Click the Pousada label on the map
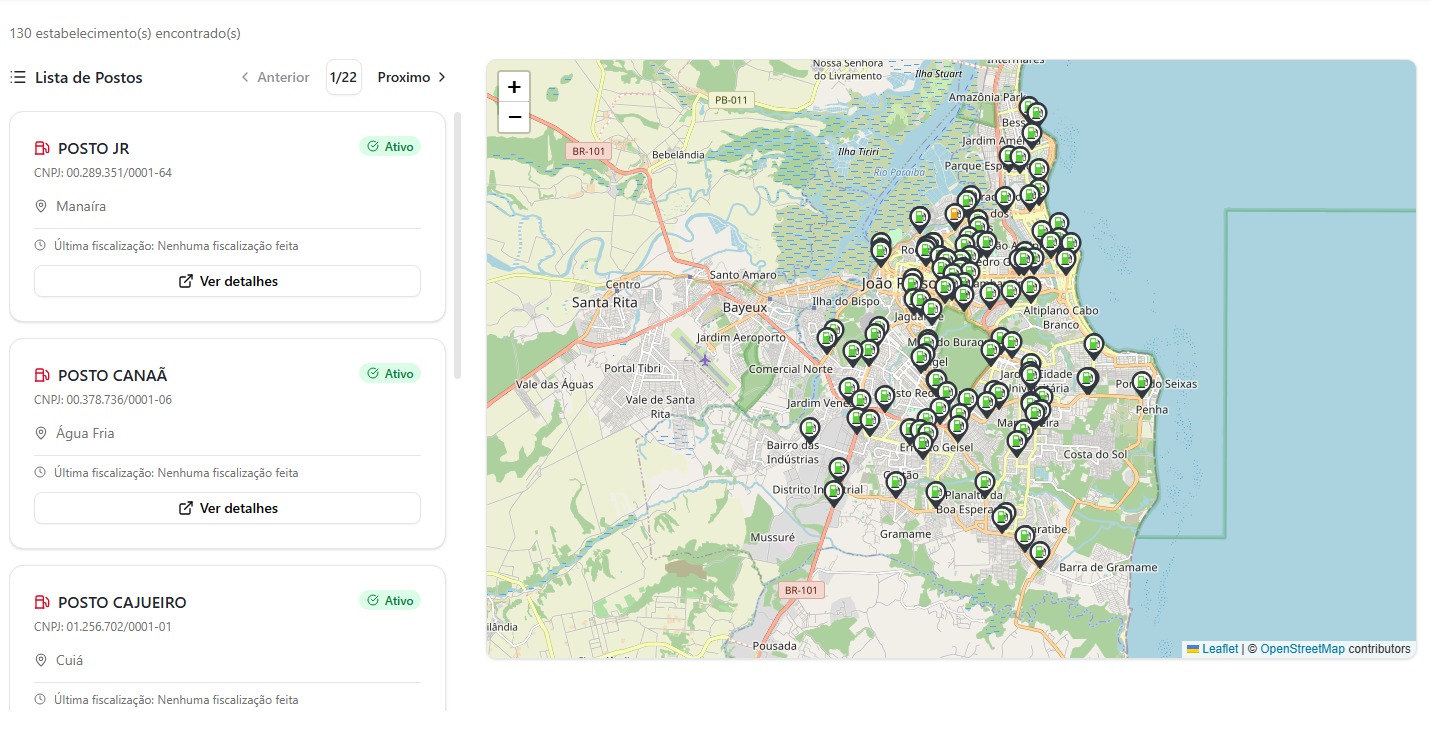This screenshot has height=731, width=1431. [774, 646]
